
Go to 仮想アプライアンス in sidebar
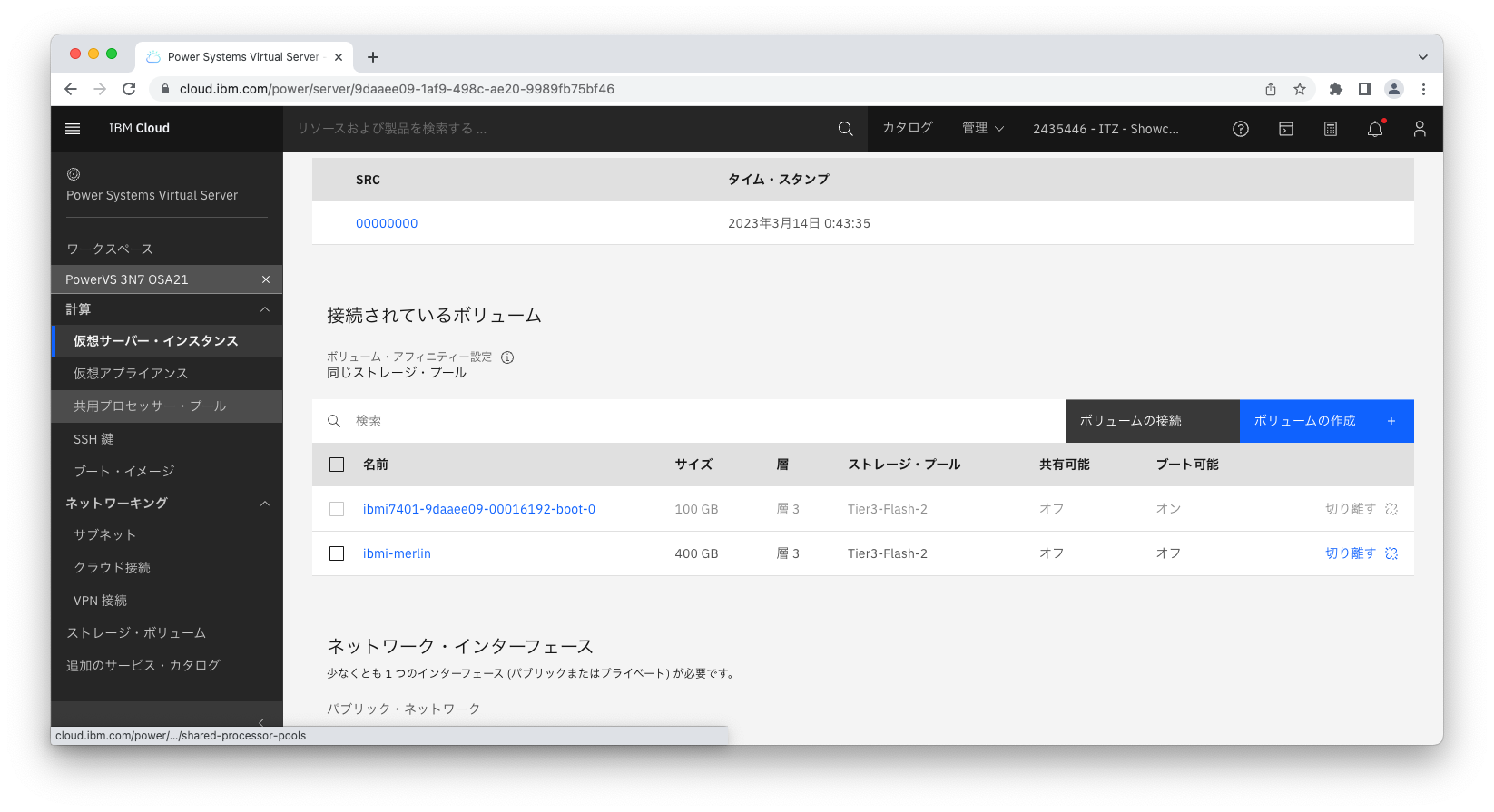pyautogui.click(x=167, y=374)
